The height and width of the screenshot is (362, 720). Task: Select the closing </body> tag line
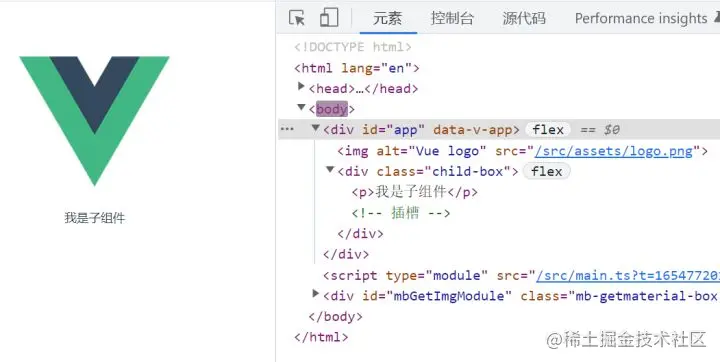point(336,317)
